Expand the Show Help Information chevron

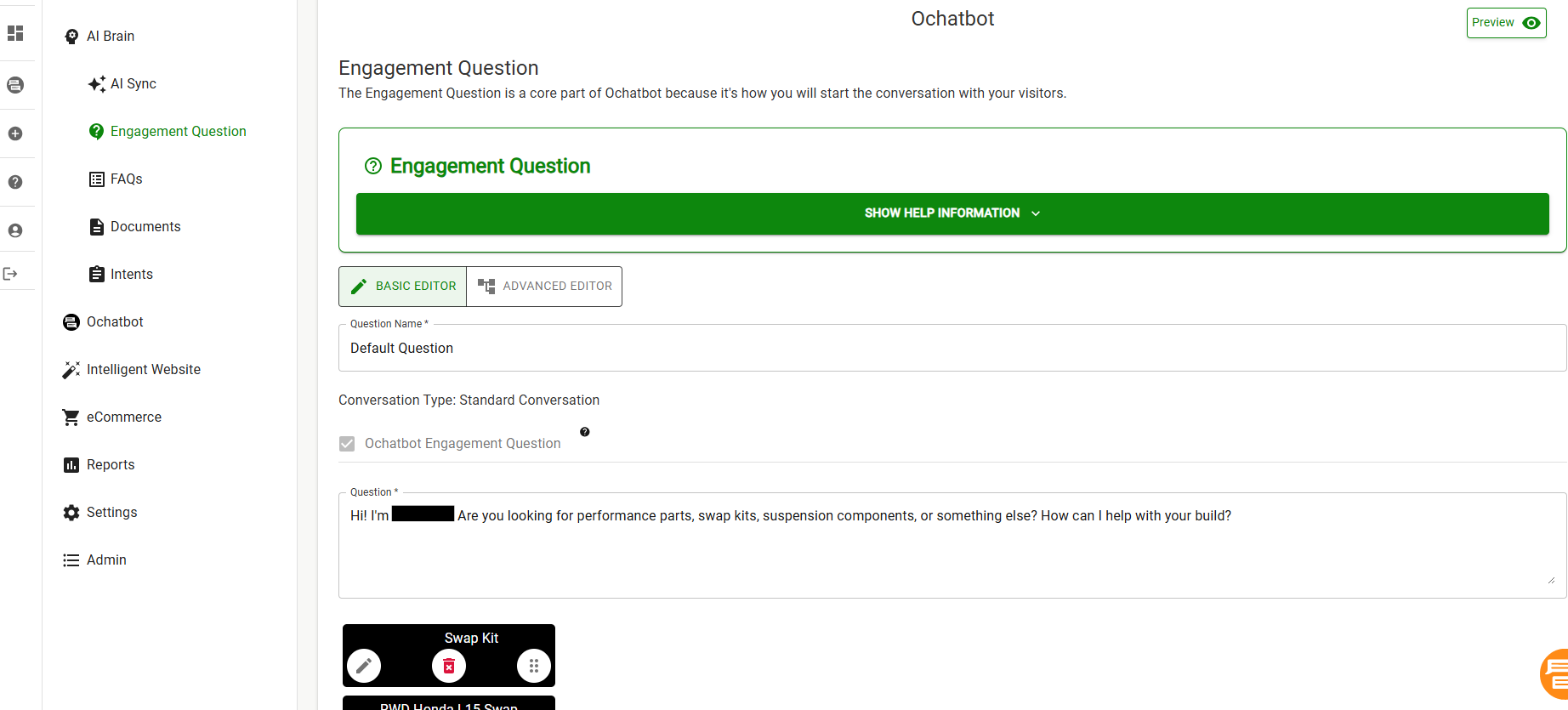[1036, 213]
